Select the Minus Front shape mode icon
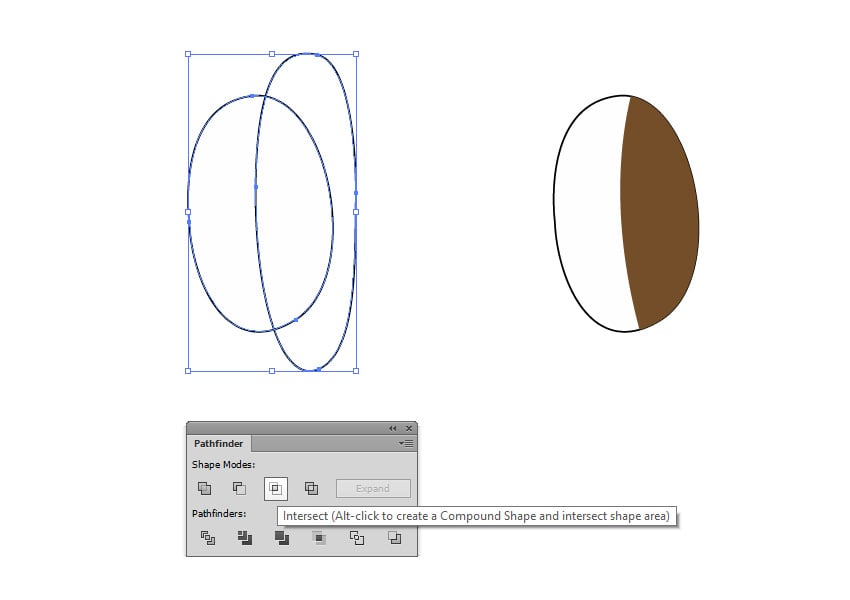The width and height of the screenshot is (850, 600). click(240, 488)
